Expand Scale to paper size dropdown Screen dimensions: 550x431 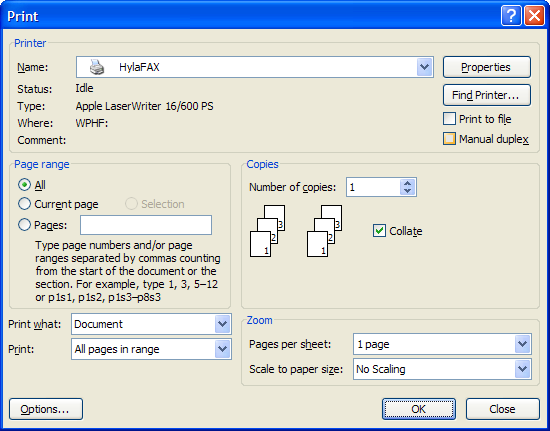[x=522, y=369]
